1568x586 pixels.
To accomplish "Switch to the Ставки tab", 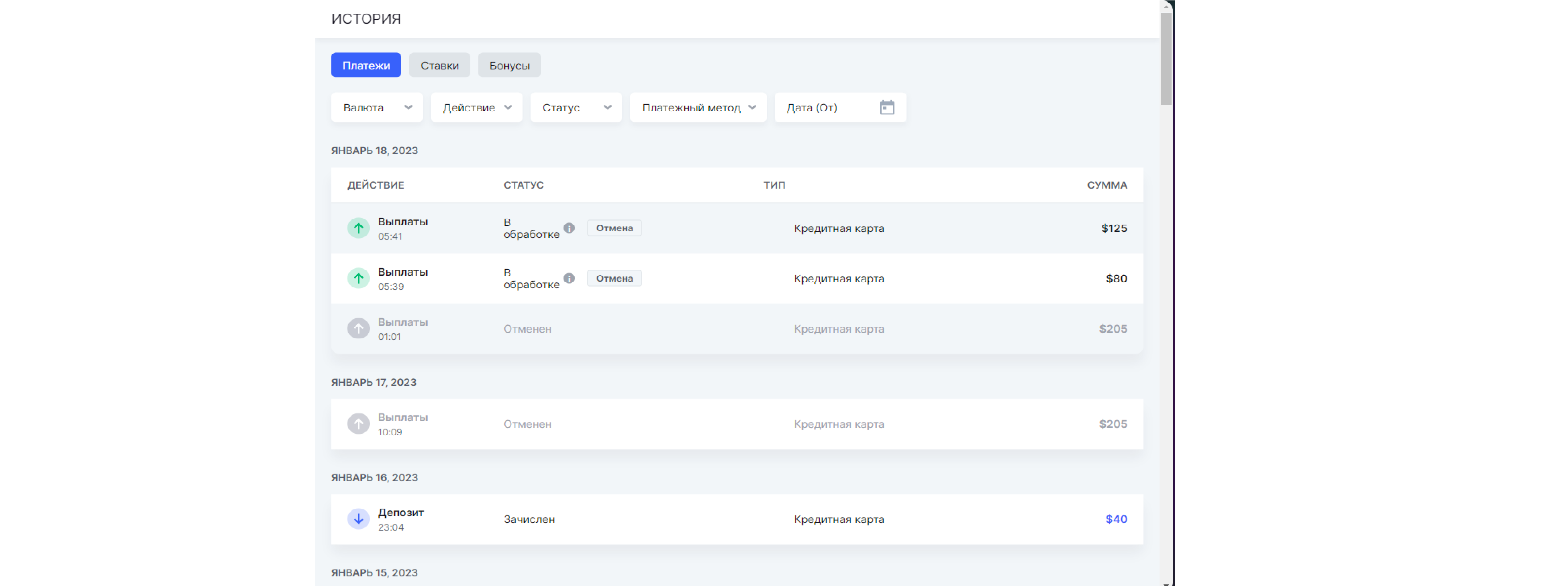I will coord(439,66).
